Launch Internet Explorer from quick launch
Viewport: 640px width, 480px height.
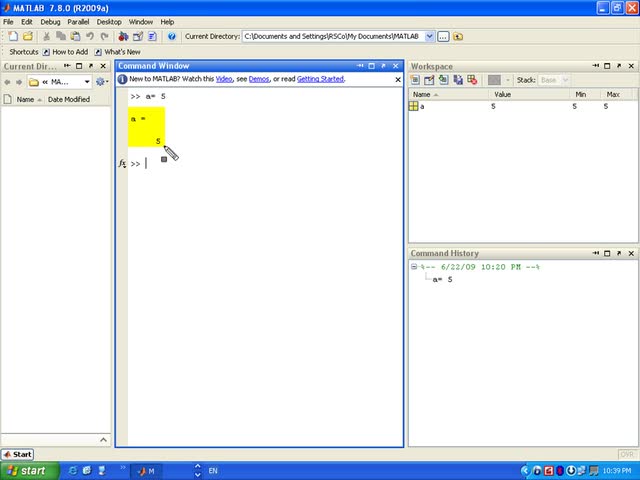[73, 471]
